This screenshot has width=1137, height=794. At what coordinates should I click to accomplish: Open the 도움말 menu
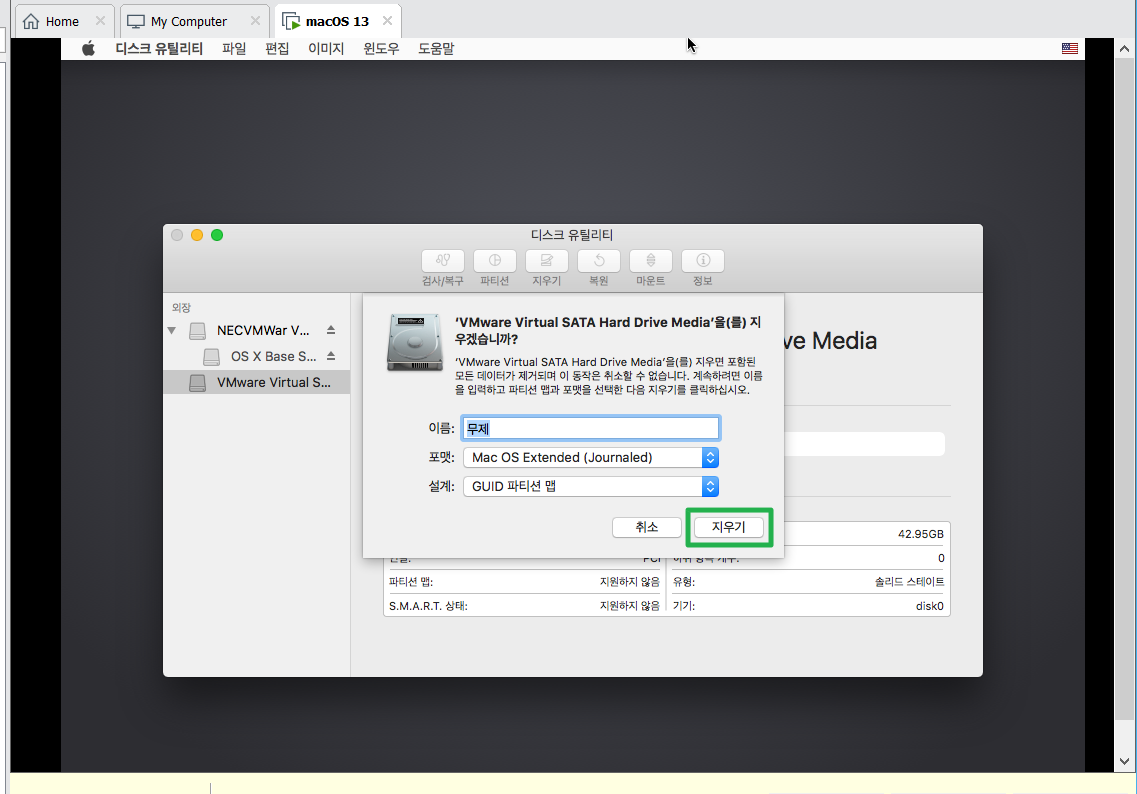tap(437, 49)
